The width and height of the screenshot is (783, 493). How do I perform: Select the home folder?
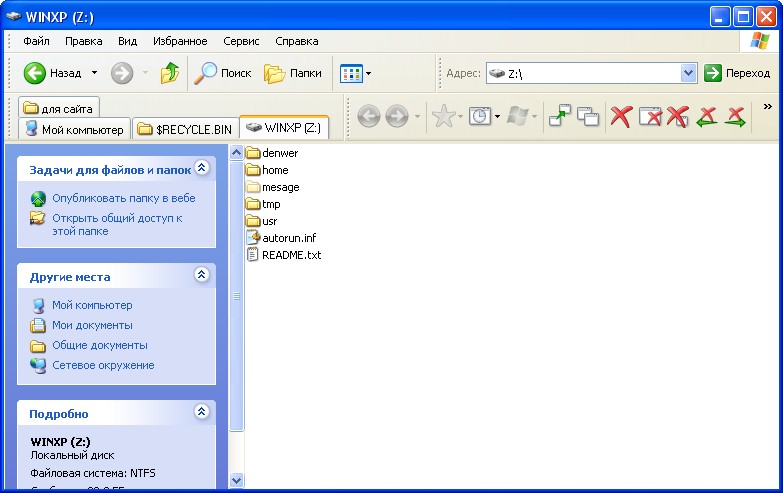267,170
